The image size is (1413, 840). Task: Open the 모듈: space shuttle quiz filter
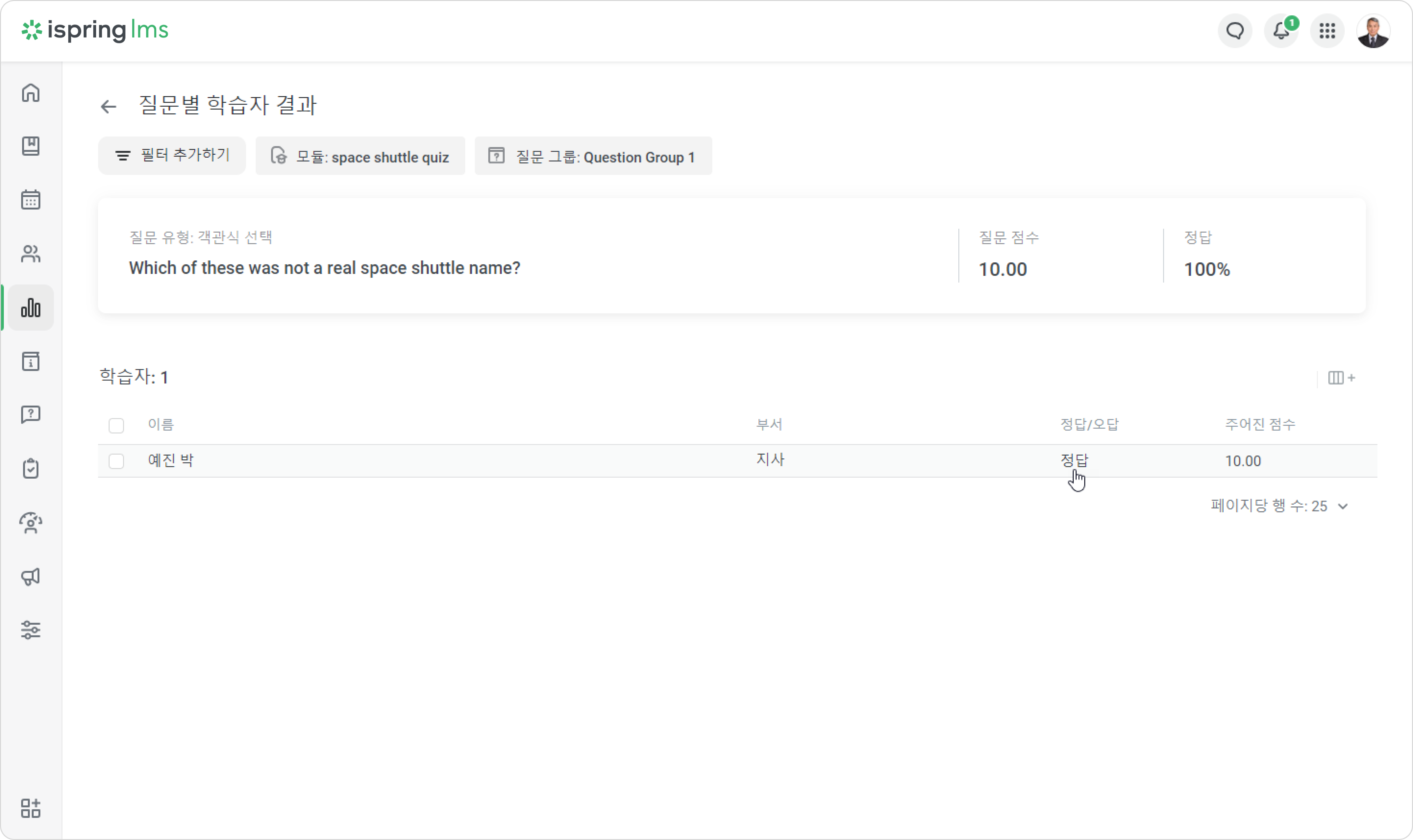coord(361,156)
